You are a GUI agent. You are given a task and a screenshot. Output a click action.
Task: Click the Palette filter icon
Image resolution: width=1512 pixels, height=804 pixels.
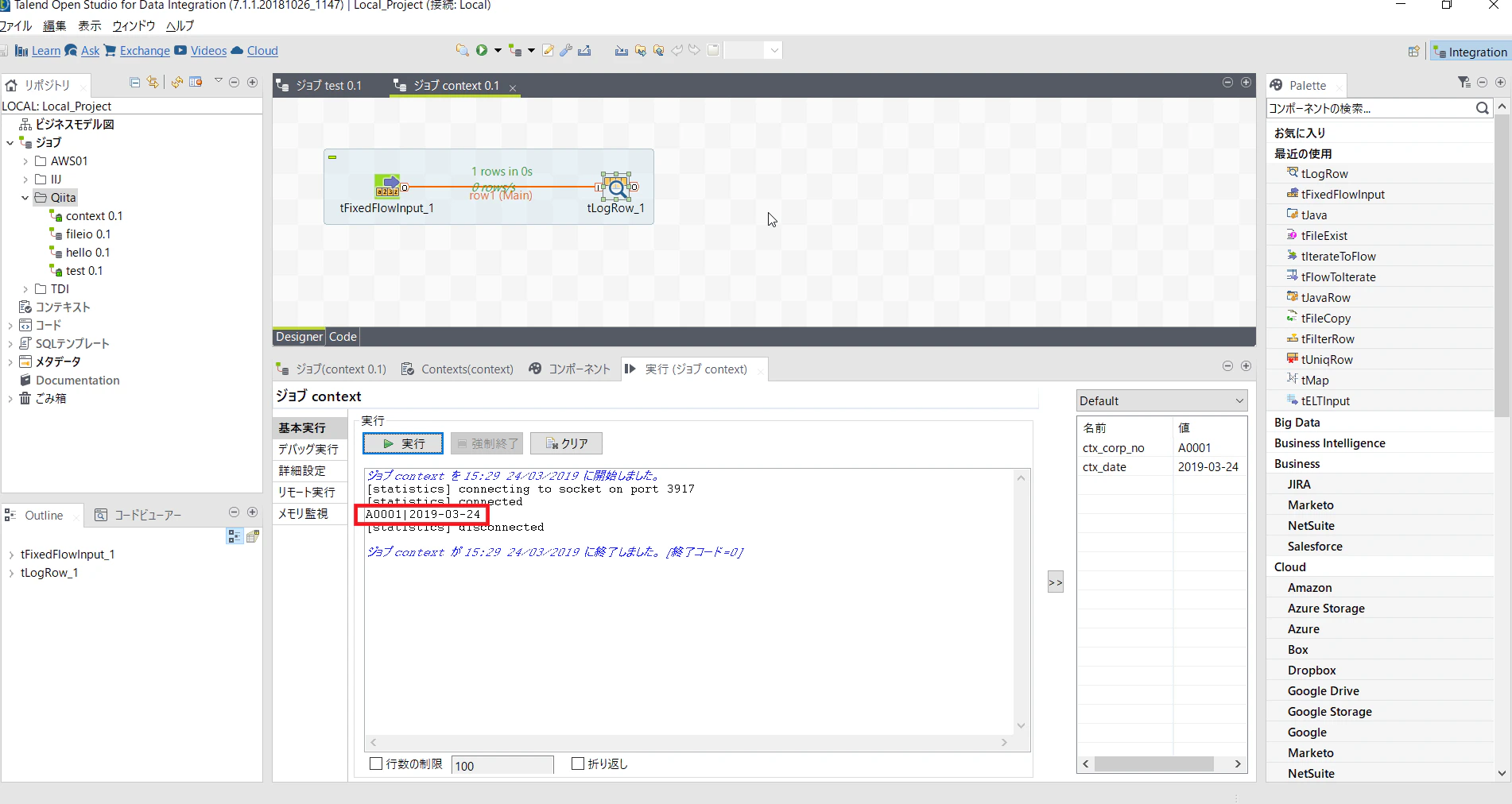[1464, 82]
